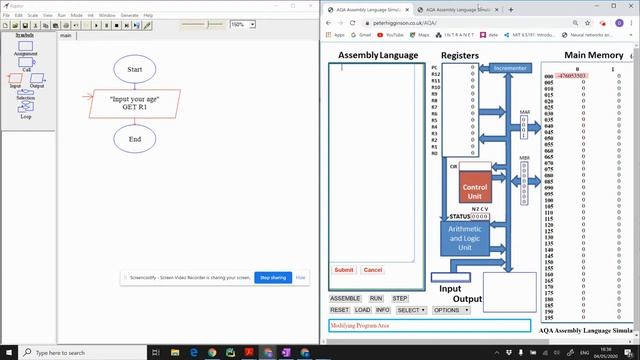Toggle the ink pen tool in Raptor
Viewport: 640px width, 360px height.
click(x=147, y=25)
